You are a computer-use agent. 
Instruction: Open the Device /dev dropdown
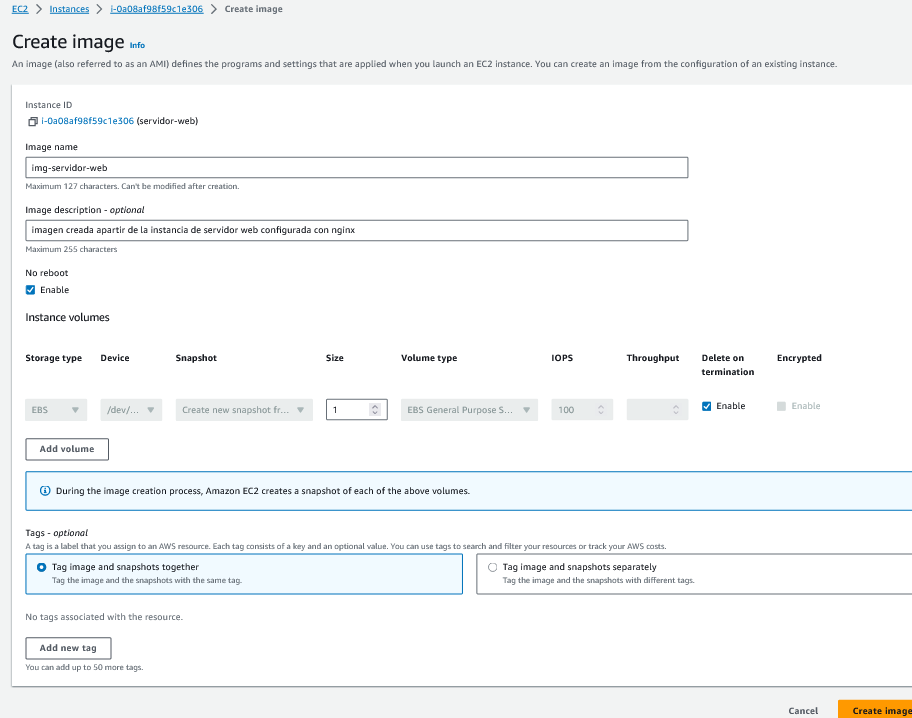tap(131, 410)
